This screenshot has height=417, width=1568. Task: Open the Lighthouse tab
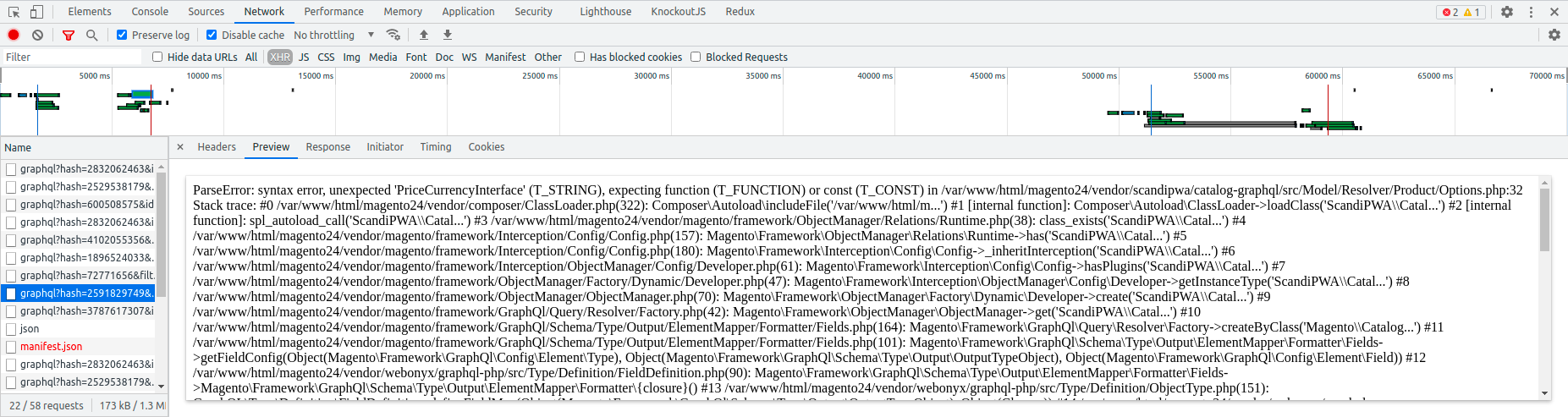click(605, 12)
